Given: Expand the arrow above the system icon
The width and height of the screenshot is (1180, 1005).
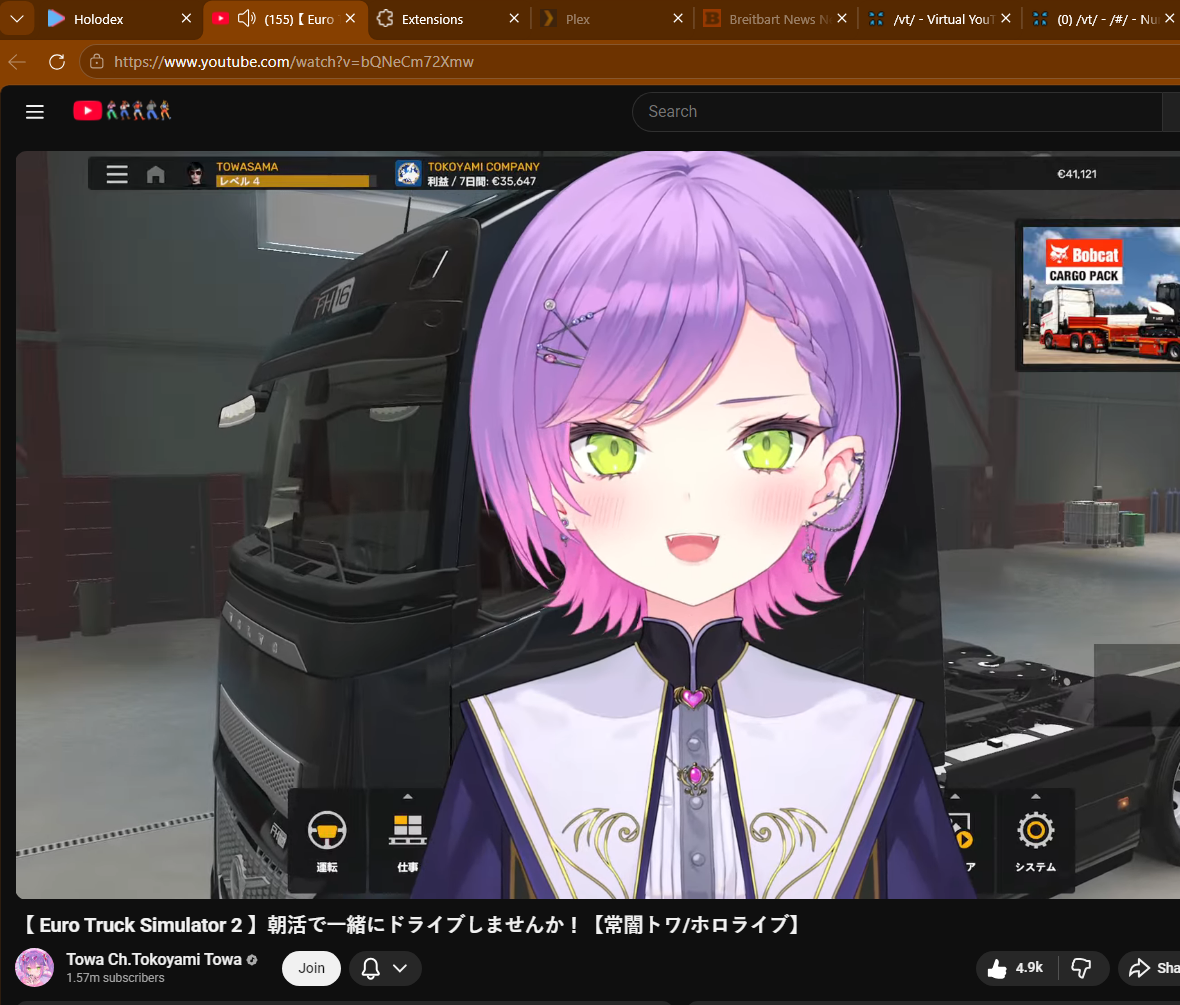Looking at the screenshot, I should coord(1036,796).
